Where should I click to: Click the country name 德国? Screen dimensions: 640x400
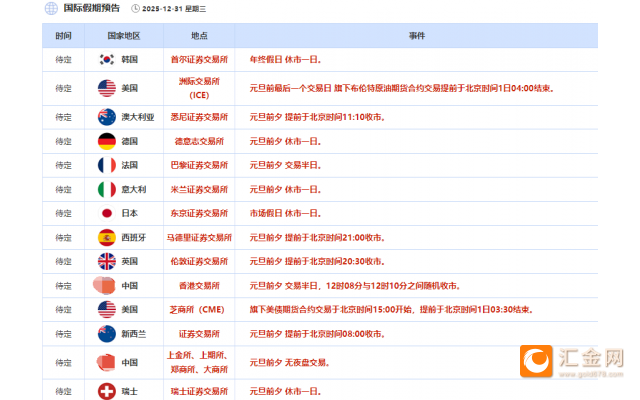point(129,141)
